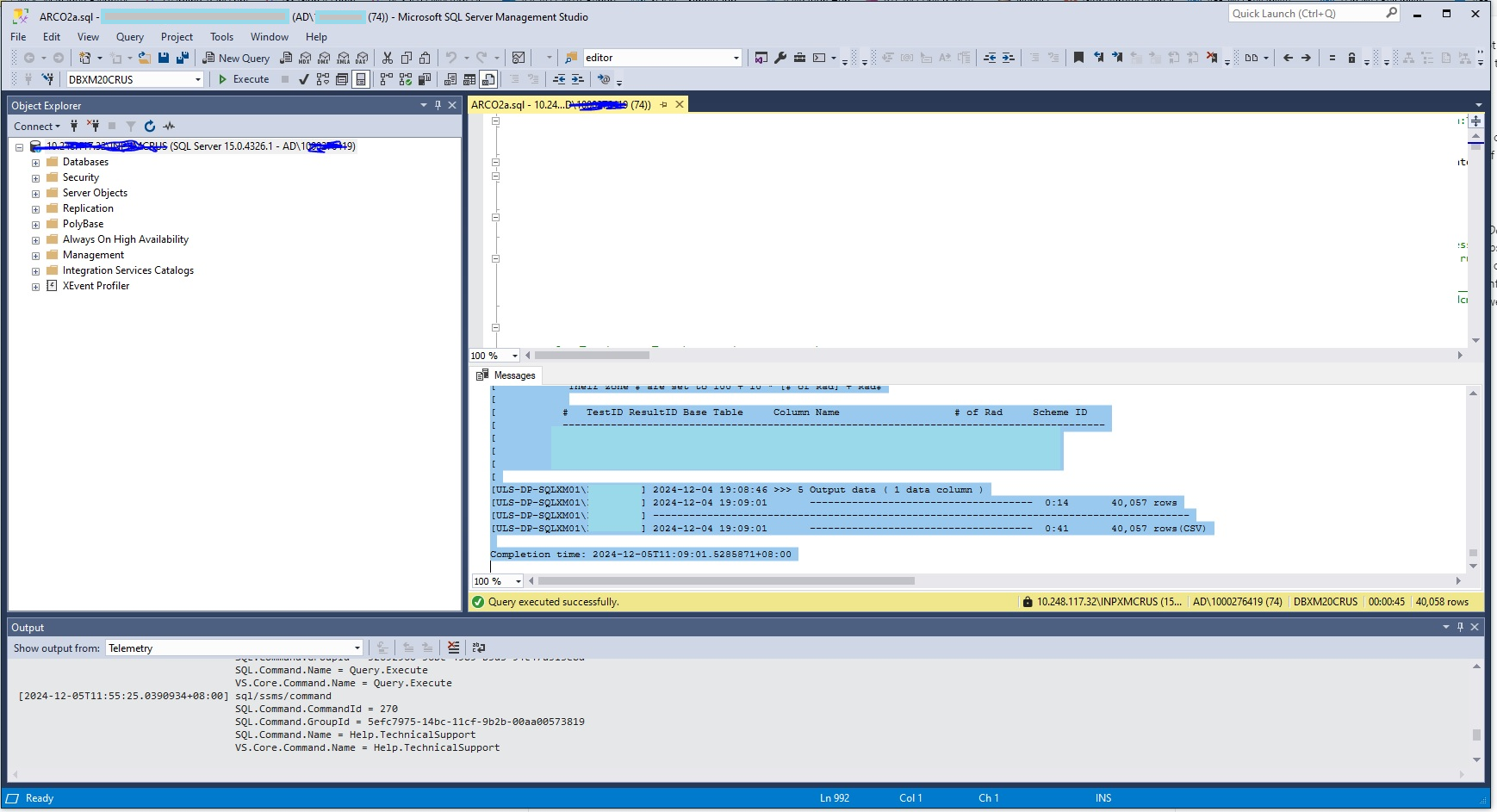Click Display Estimated Execution Plan icon
This screenshot has height=812, width=1497.
coord(323,79)
